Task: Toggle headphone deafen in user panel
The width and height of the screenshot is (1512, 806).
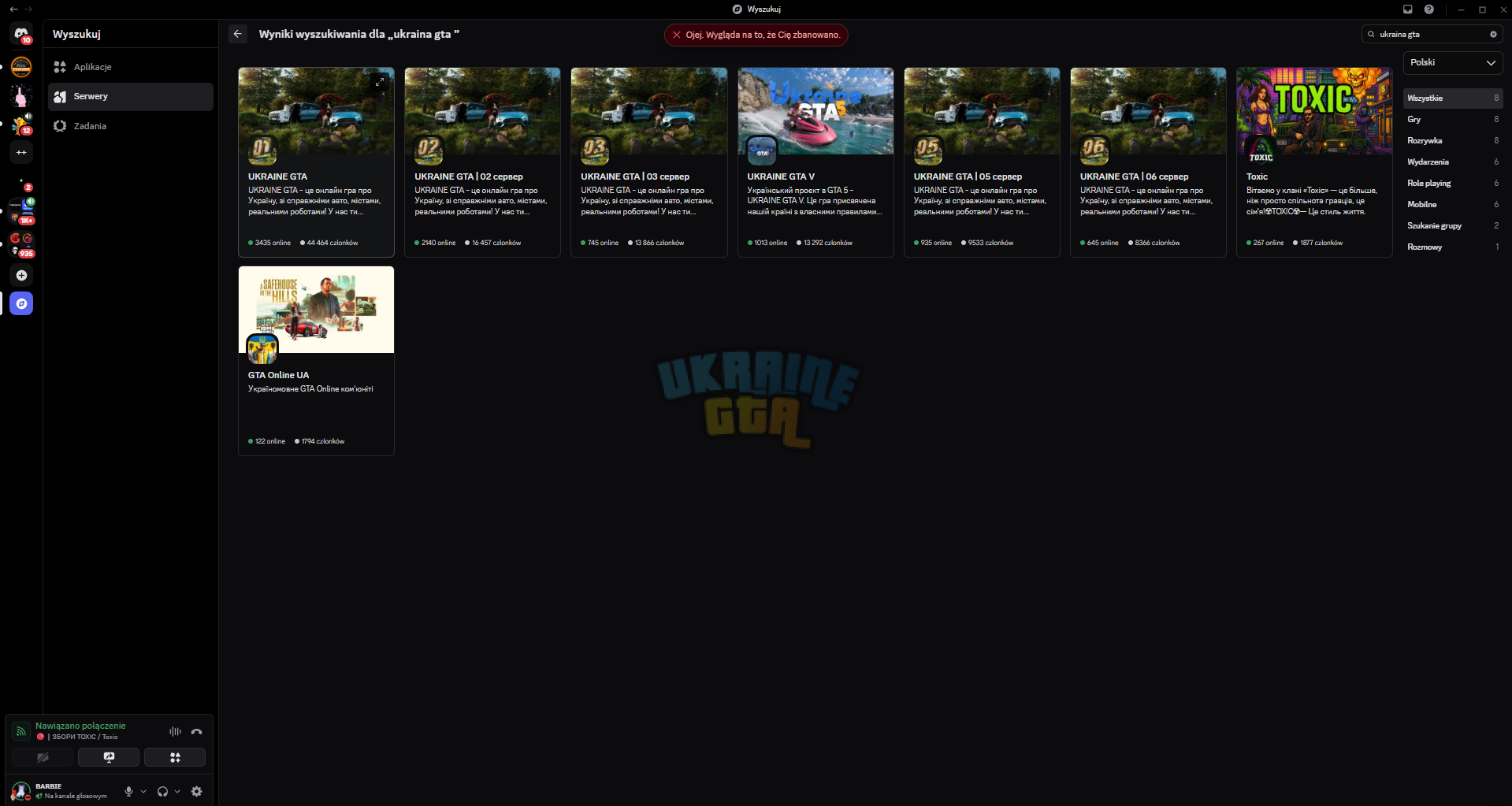Action: pyautogui.click(x=162, y=791)
